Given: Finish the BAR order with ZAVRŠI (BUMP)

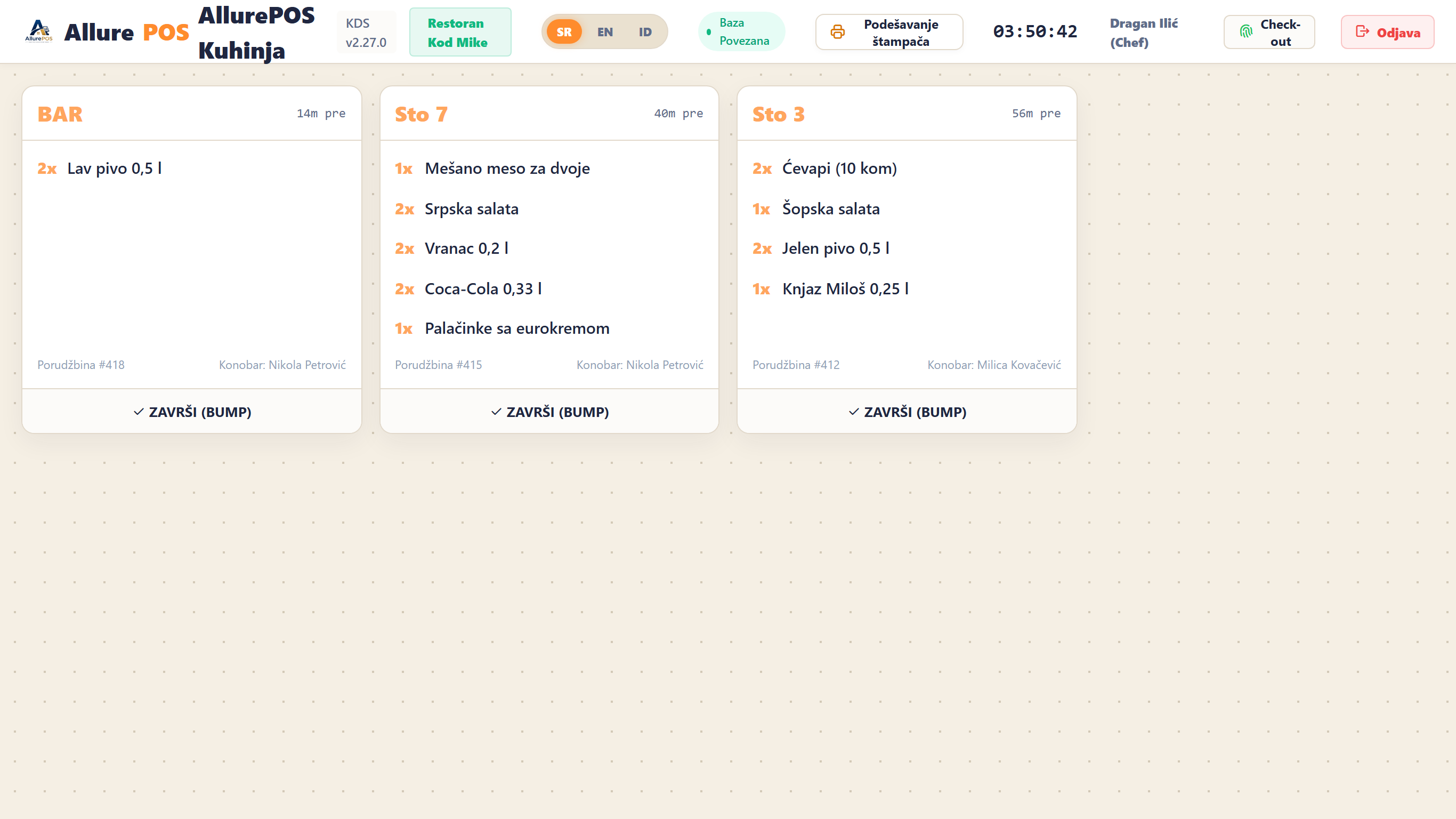Looking at the screenshot, I should (192, 412).
